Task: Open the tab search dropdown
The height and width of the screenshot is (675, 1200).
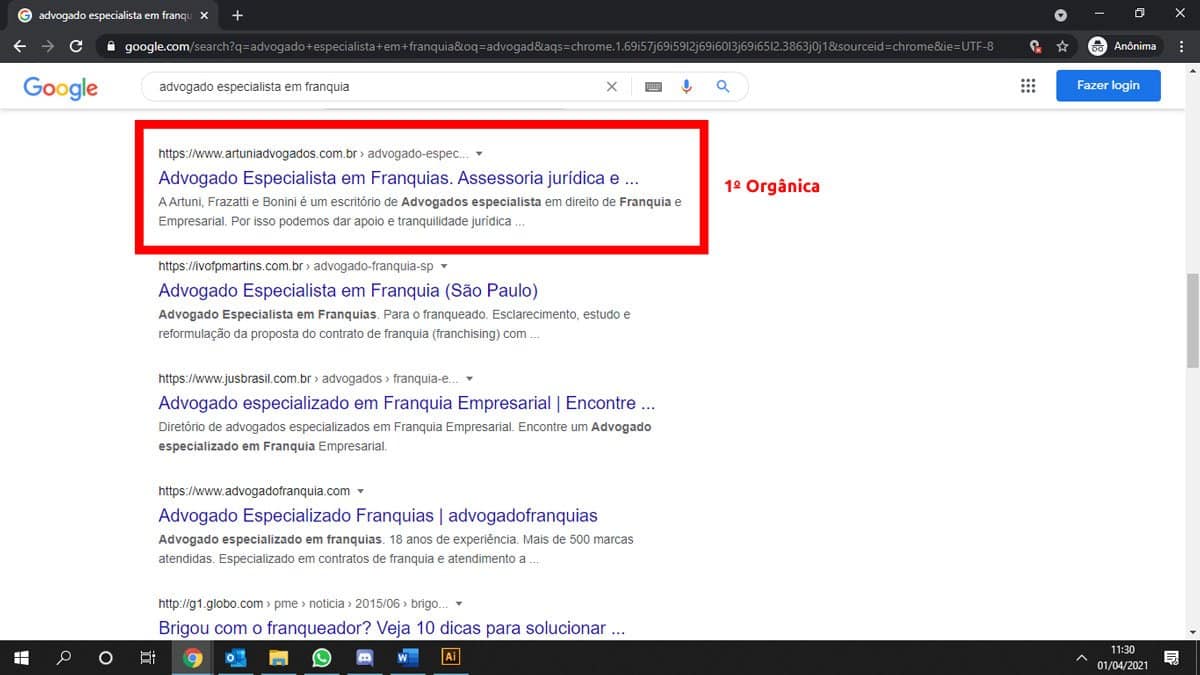Action: coord(1060,15)
